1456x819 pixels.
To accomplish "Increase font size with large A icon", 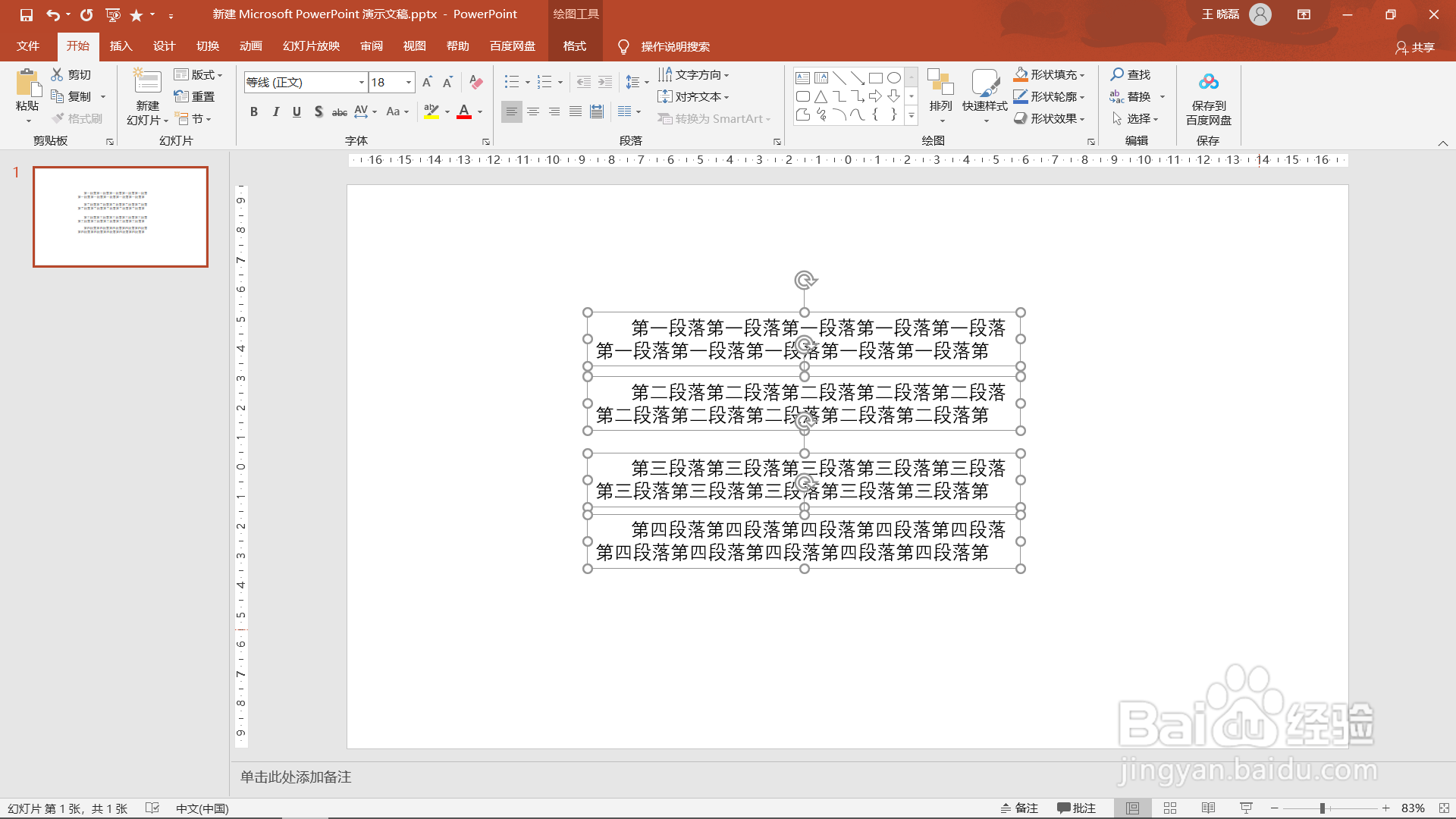I will tap(427, 82).
